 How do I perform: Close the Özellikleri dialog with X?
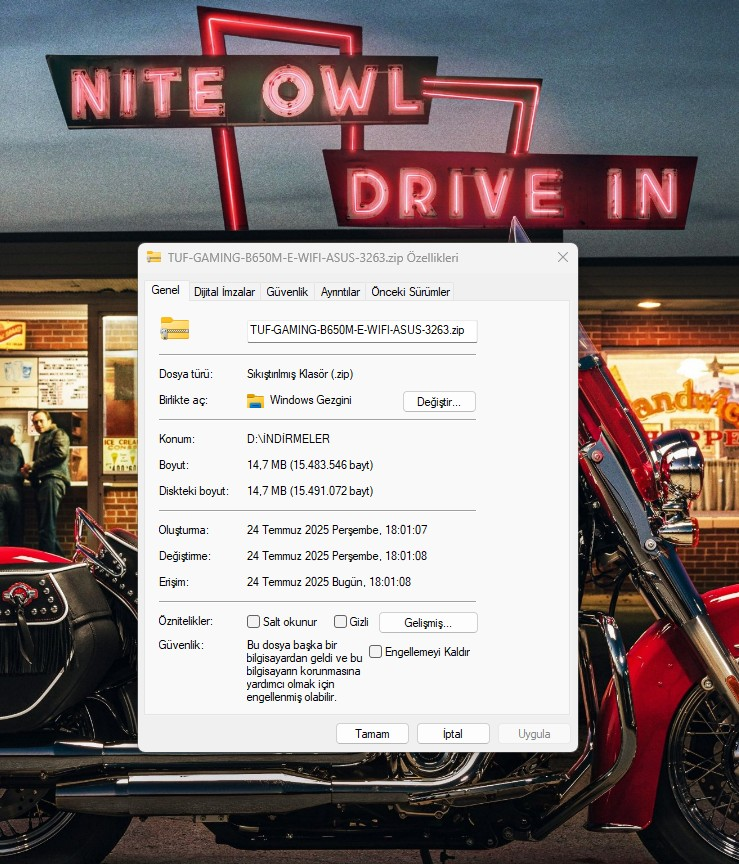[563, 257]
